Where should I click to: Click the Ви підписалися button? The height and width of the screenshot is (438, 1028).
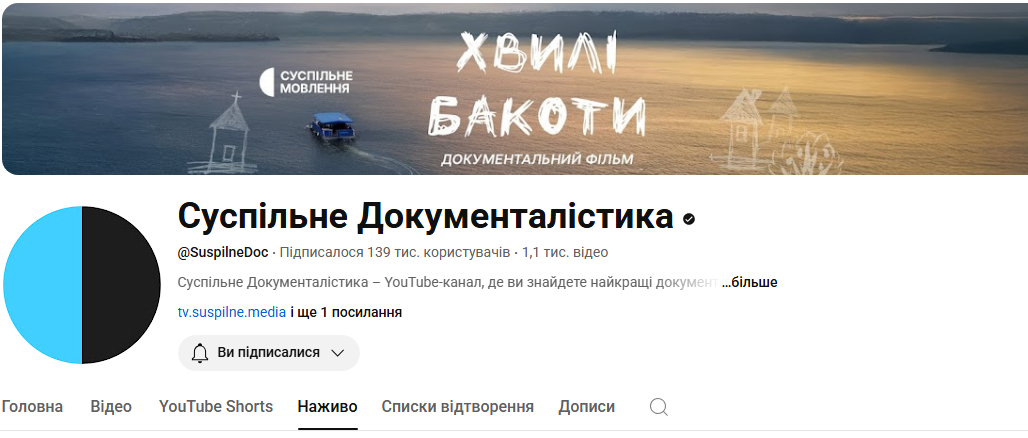269,353
